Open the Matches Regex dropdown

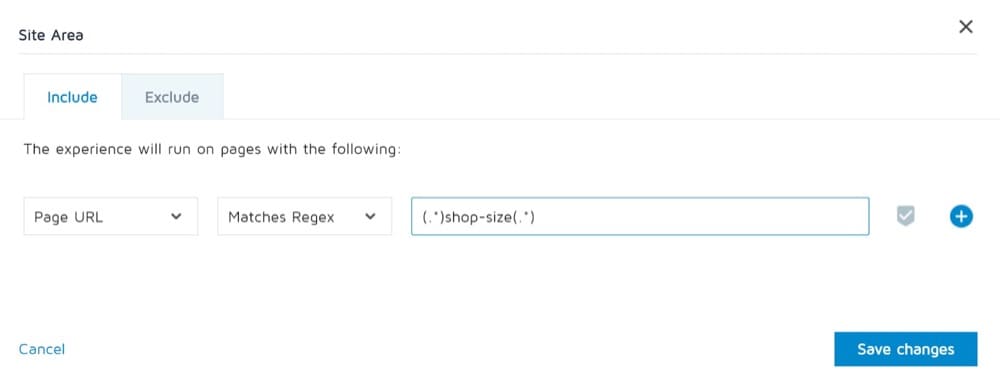click(x=305, y=216)
